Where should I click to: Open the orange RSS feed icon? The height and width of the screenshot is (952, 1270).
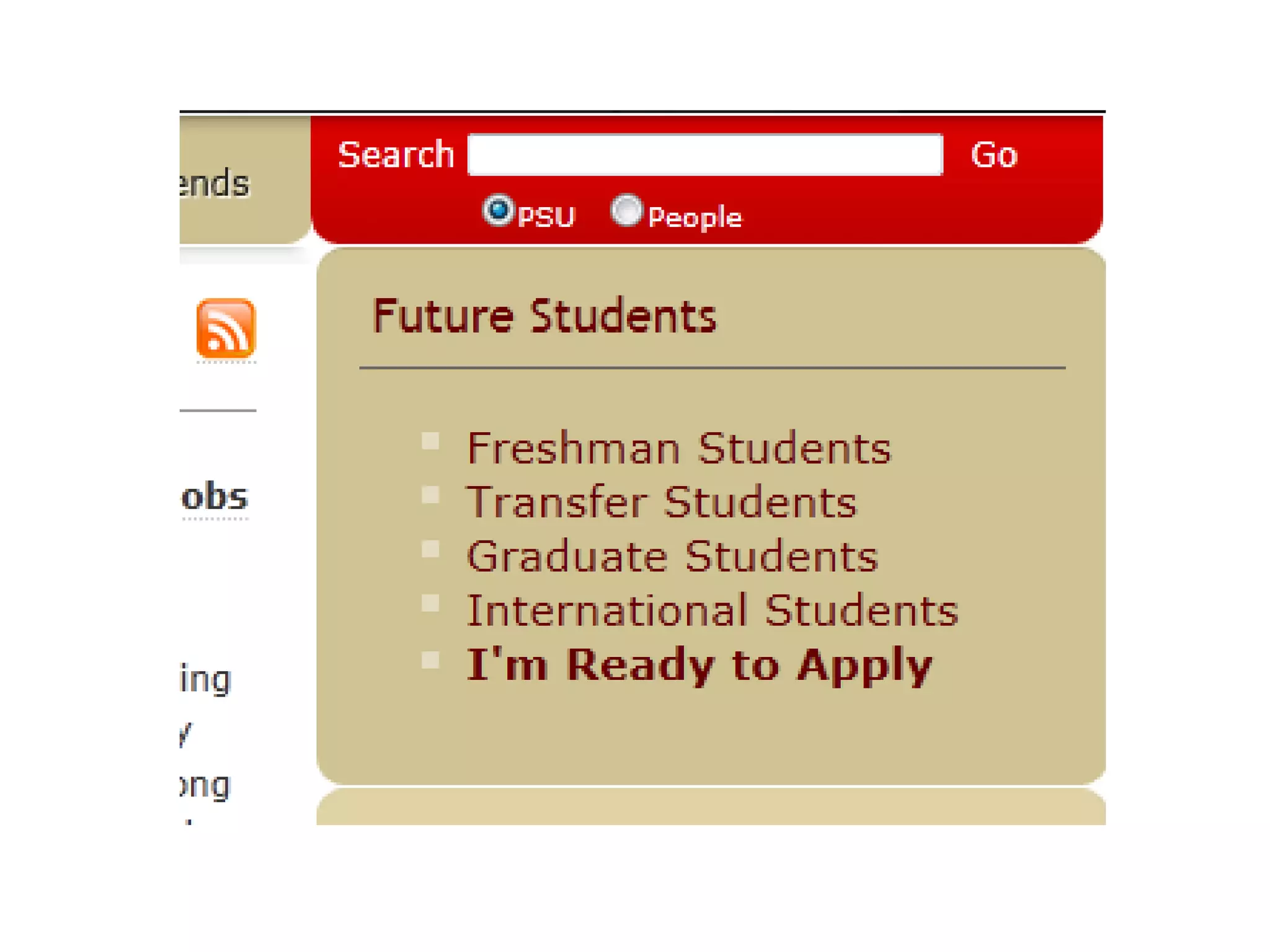(226, 328)
